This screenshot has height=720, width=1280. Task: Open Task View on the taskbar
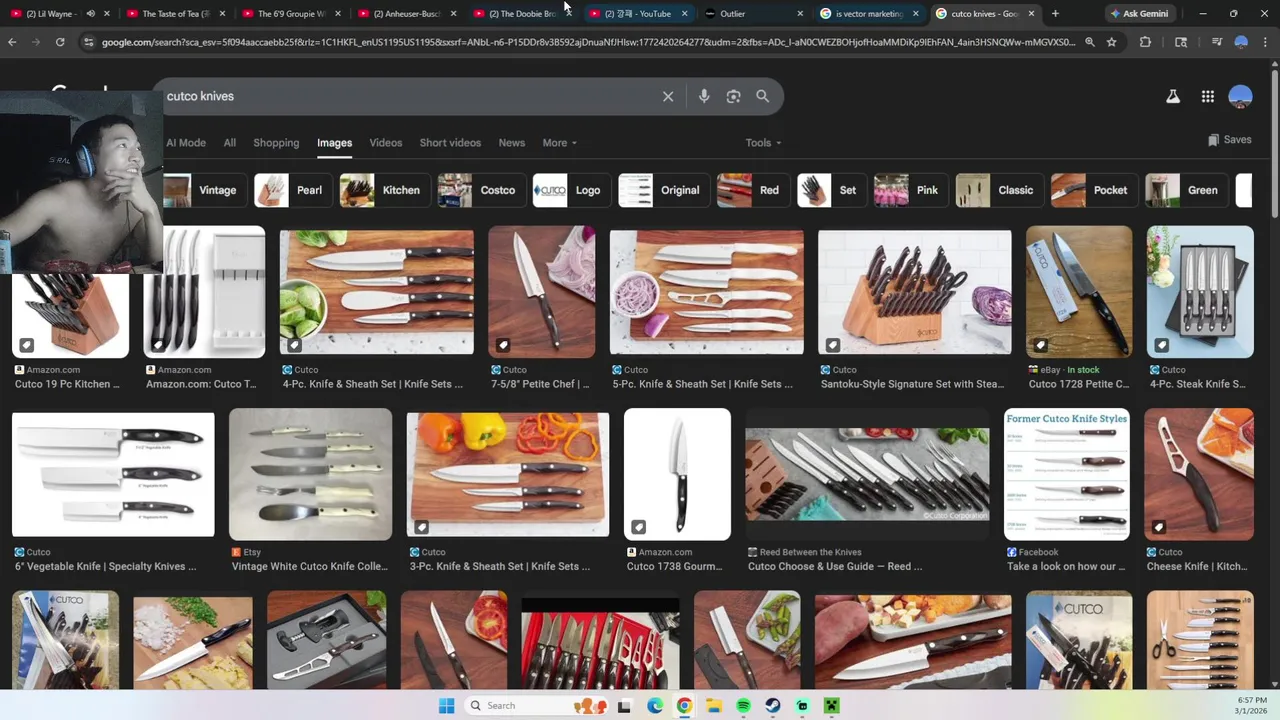[x=625, y=705]
